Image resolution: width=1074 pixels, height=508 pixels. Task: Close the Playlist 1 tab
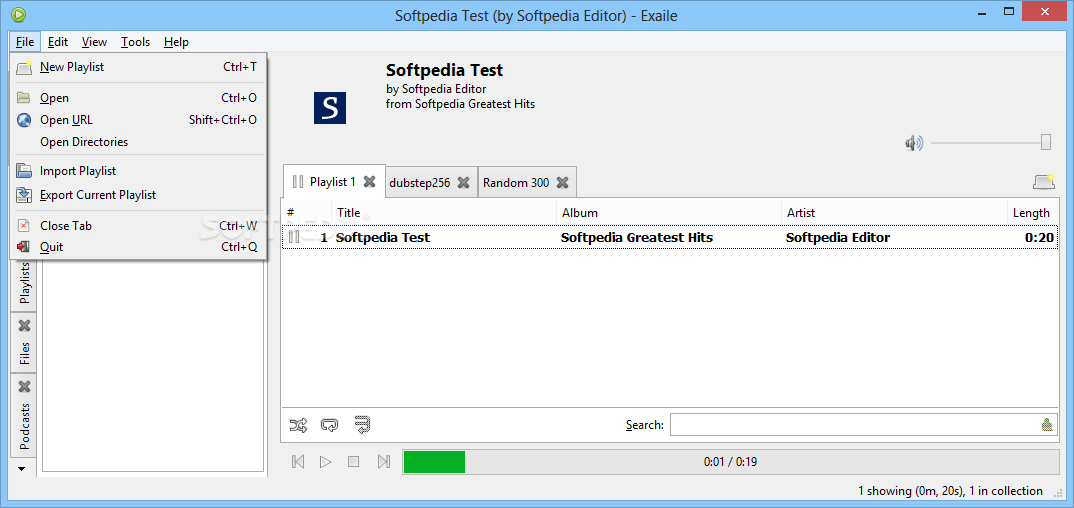point(369,181)
